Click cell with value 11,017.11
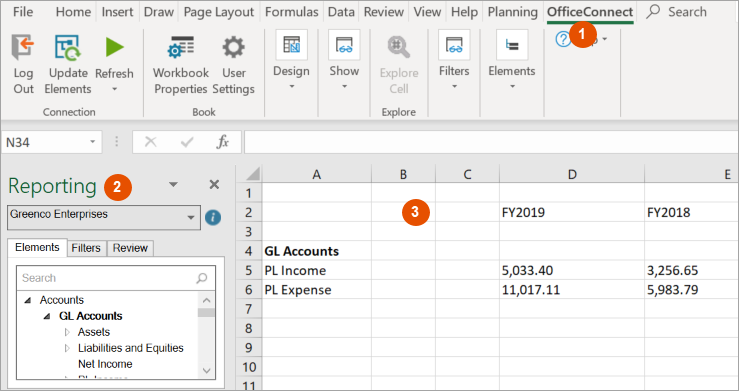 click(x=572, y=290)
